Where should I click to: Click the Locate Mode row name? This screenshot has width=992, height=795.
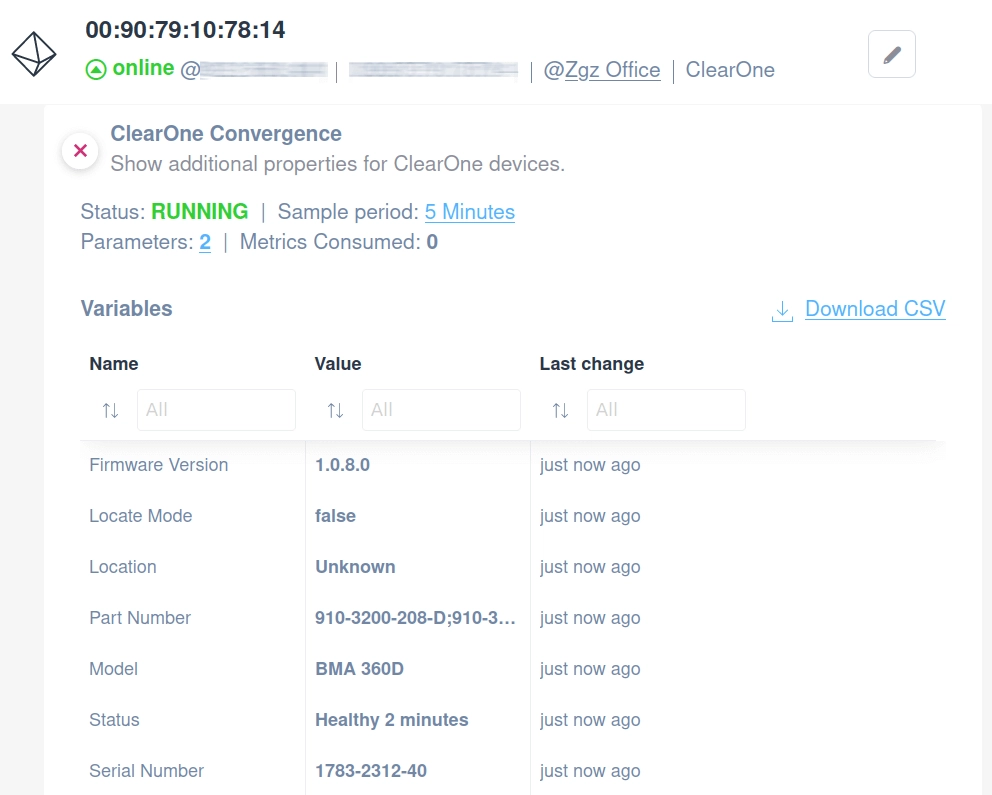[140, 516]
